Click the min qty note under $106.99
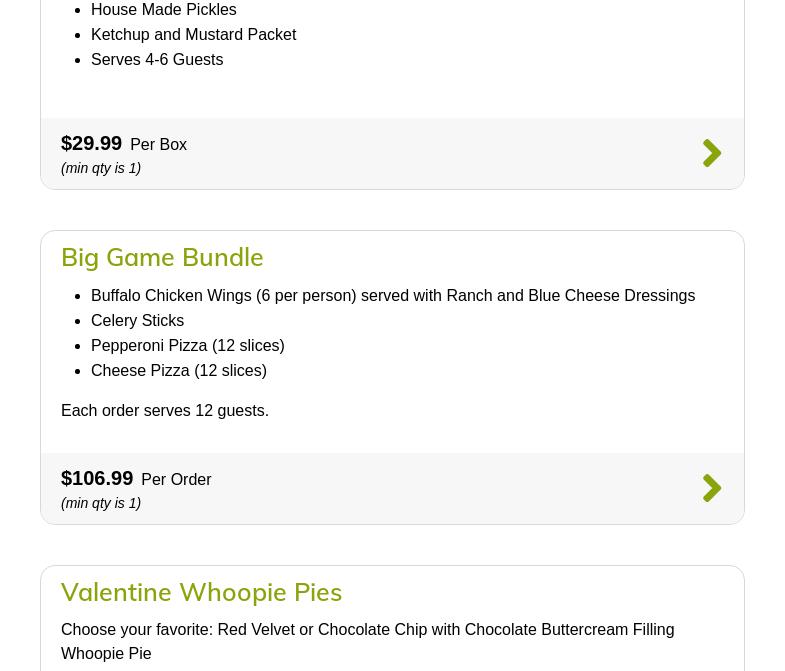Viewport: 785px width, 671px height. click(101, 503)
